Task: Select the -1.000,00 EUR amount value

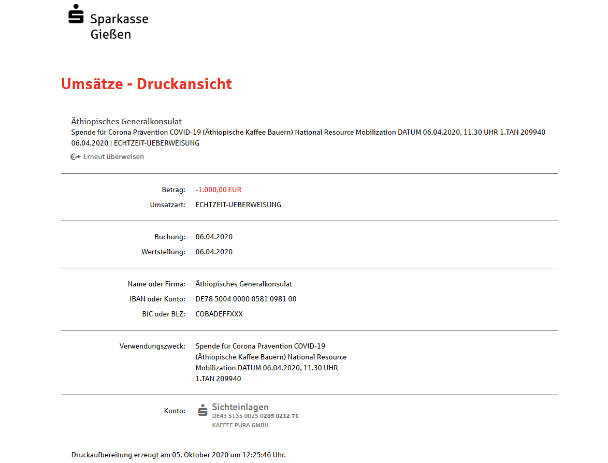Action: (x=221, y=189)
